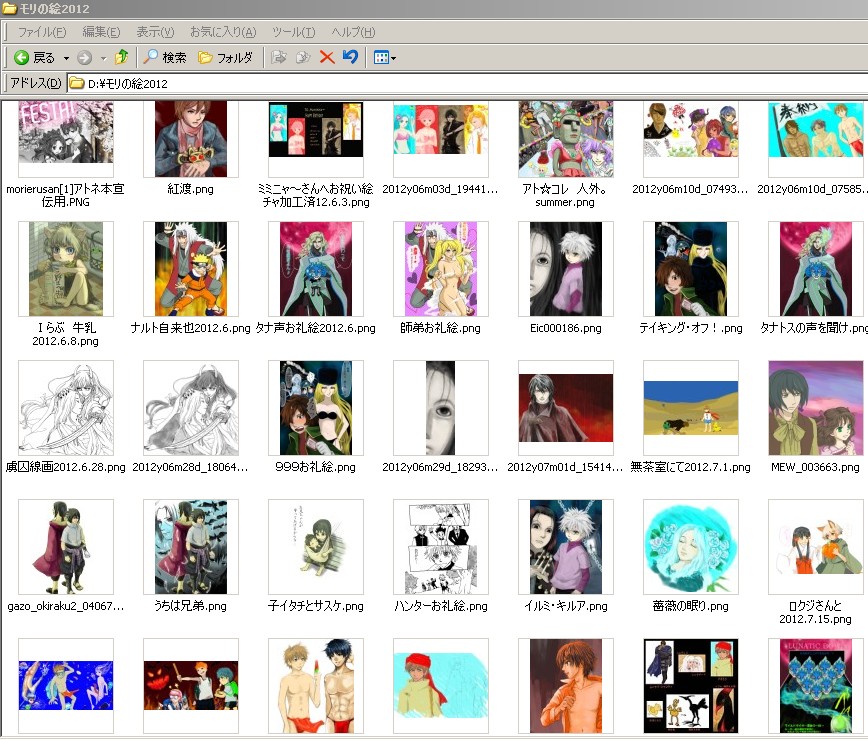Click the address bar path field
Screen dimensions: 868x740
(468, 84)
